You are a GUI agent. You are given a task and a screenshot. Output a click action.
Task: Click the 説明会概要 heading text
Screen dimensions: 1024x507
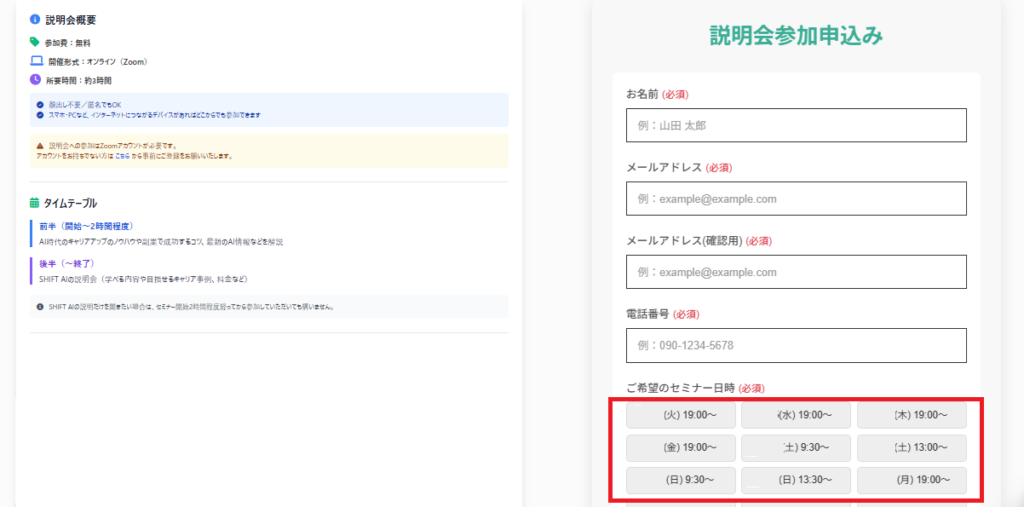(71, 20)
